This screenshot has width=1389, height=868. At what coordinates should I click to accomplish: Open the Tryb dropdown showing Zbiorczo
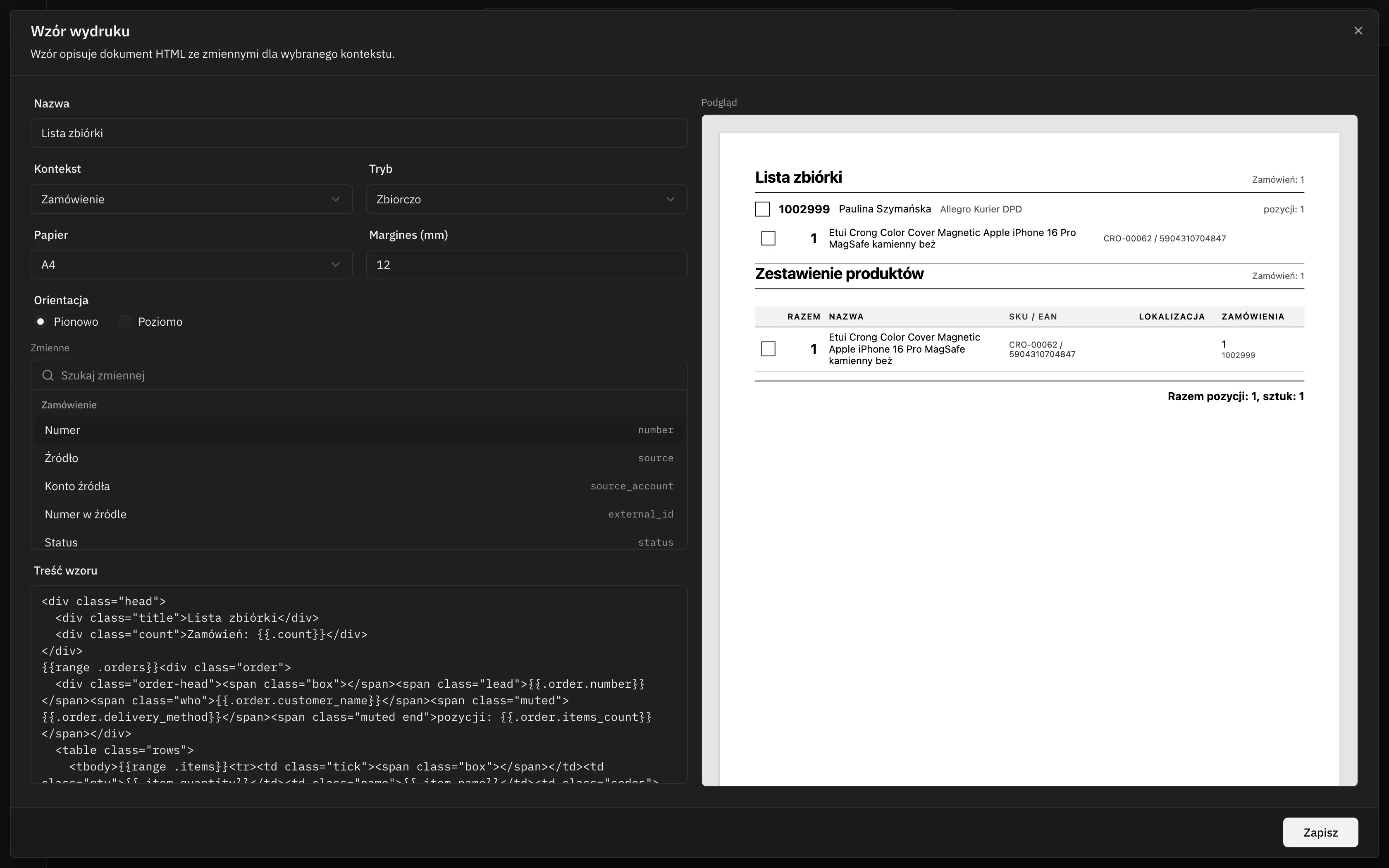(x=527, y=199)
